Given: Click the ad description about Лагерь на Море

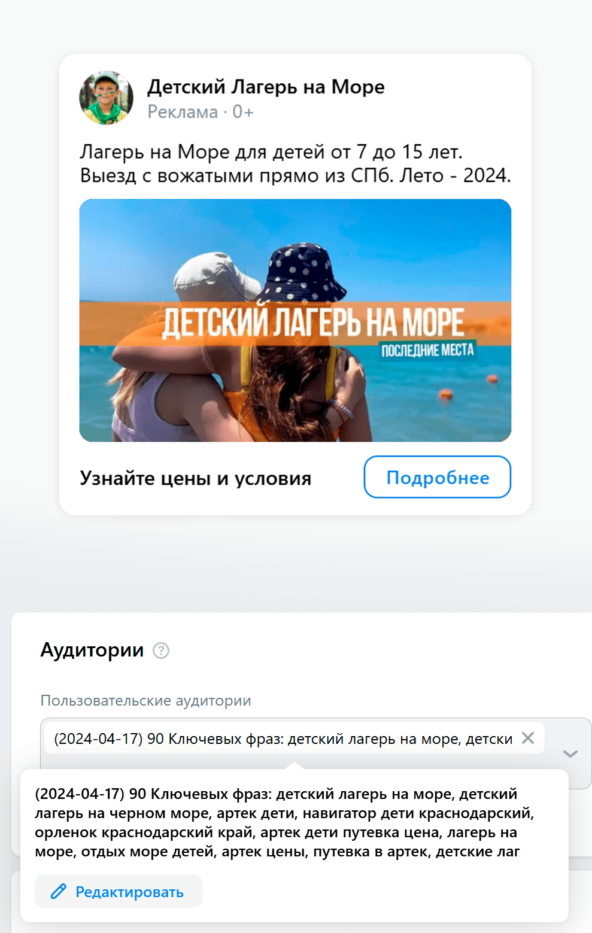Looking at the screenshot, I should tap(295, 164).
